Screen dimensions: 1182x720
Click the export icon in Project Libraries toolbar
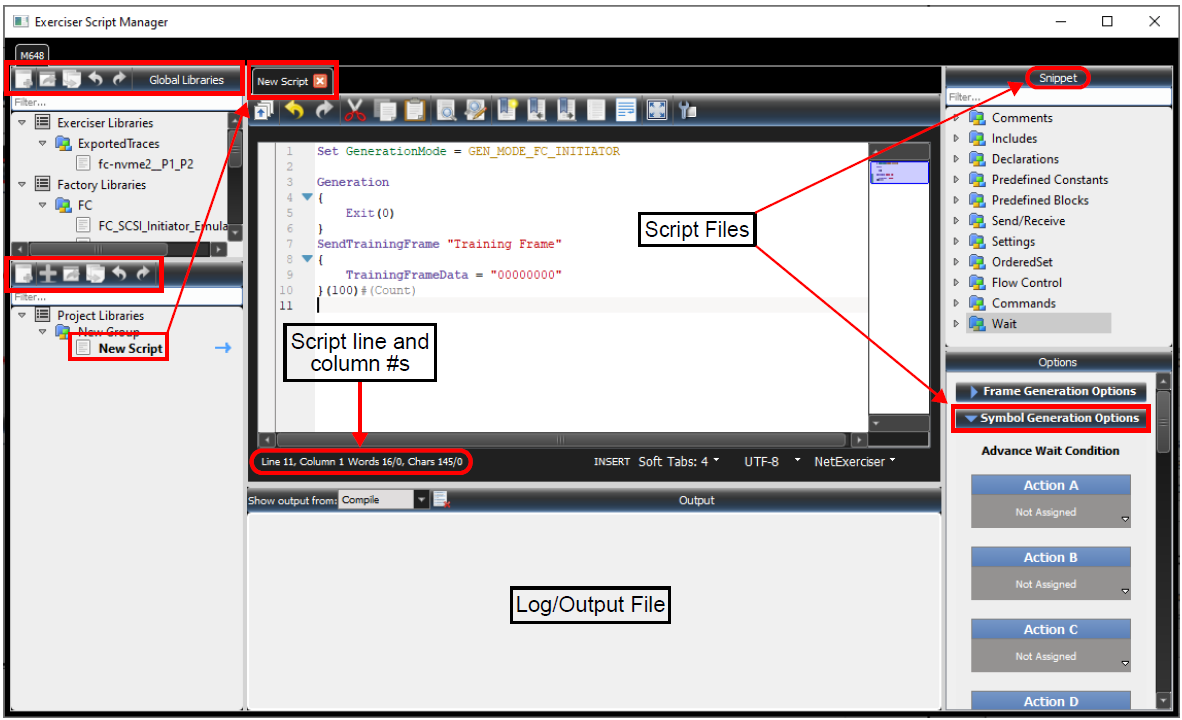[72, 274]
